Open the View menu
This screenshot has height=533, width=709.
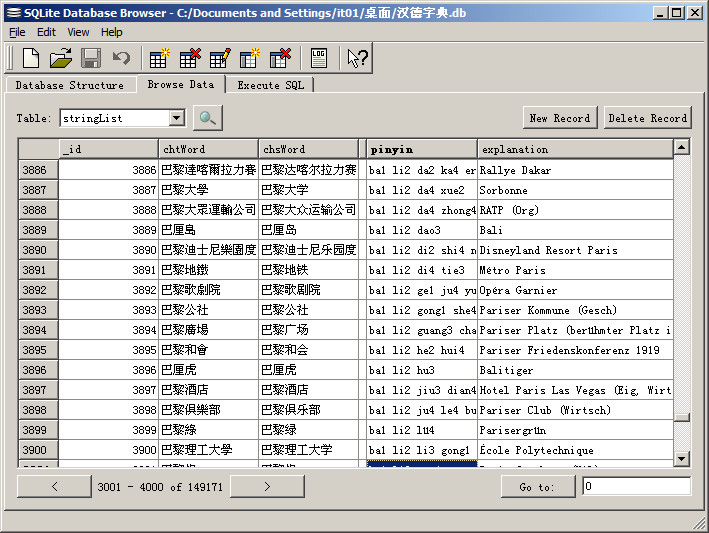pos(78,32)
